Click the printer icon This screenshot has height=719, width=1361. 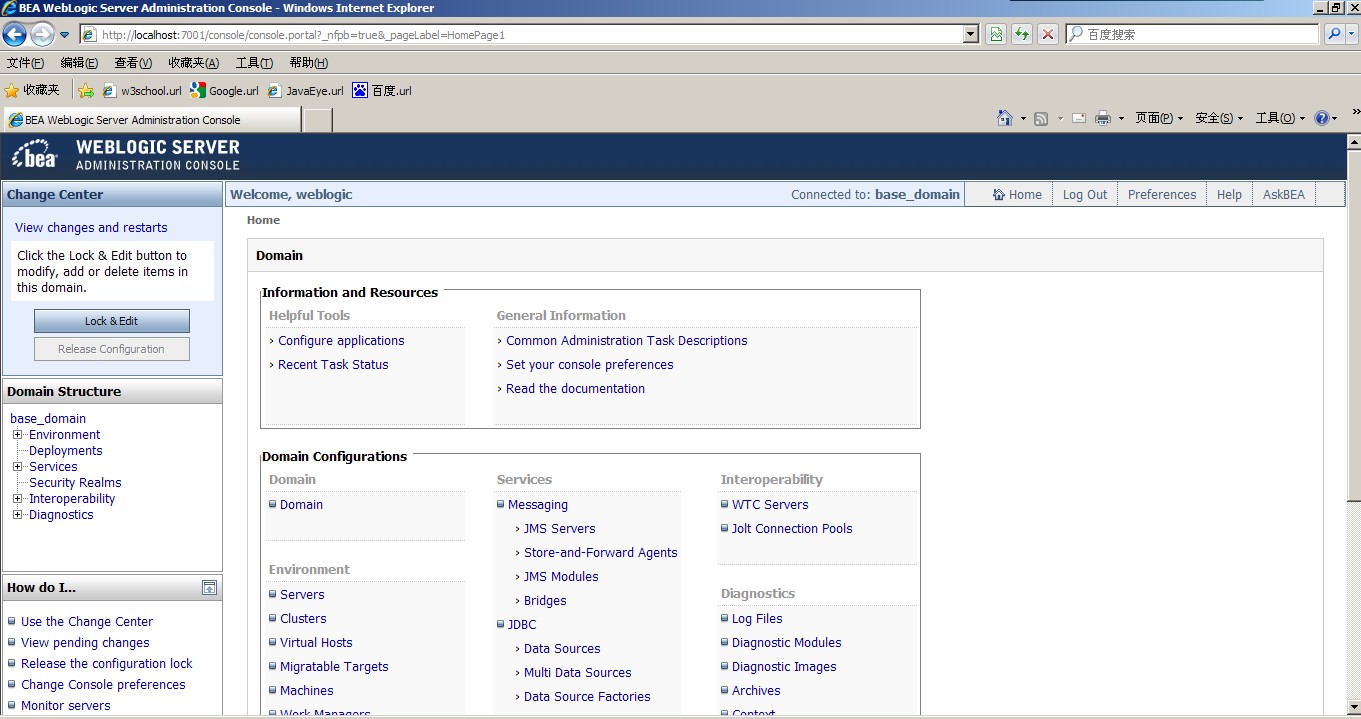click(1103, 118)
